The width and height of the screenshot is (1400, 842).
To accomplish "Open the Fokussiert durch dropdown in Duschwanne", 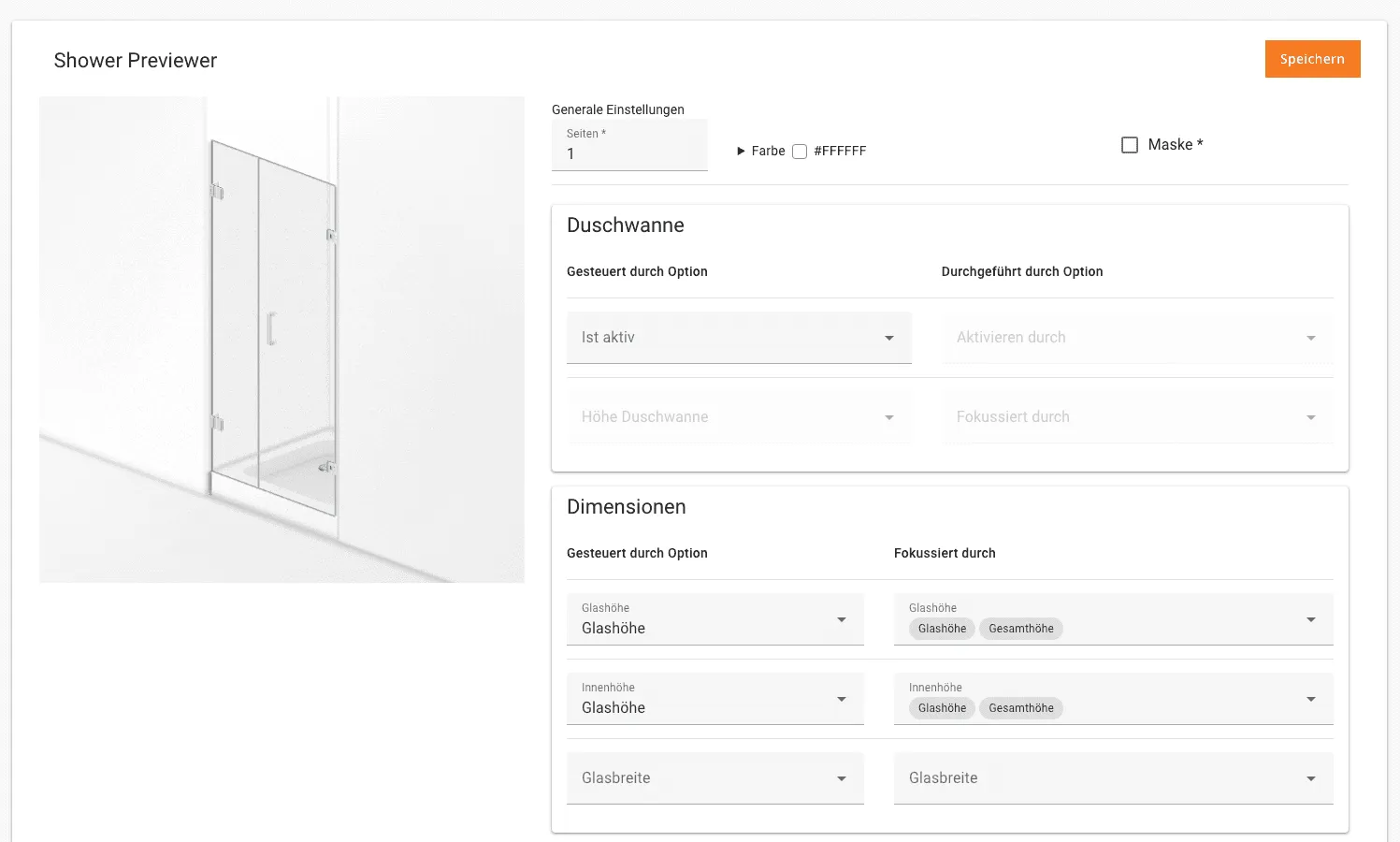I will coord(1137,417).
